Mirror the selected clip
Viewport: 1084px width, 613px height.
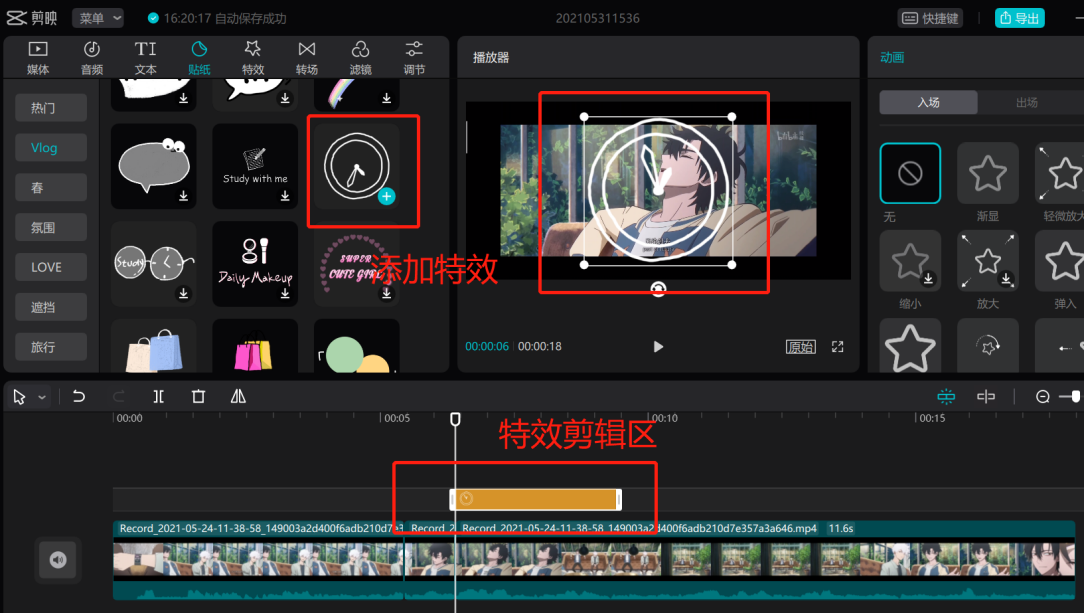(x=238, y=397)
